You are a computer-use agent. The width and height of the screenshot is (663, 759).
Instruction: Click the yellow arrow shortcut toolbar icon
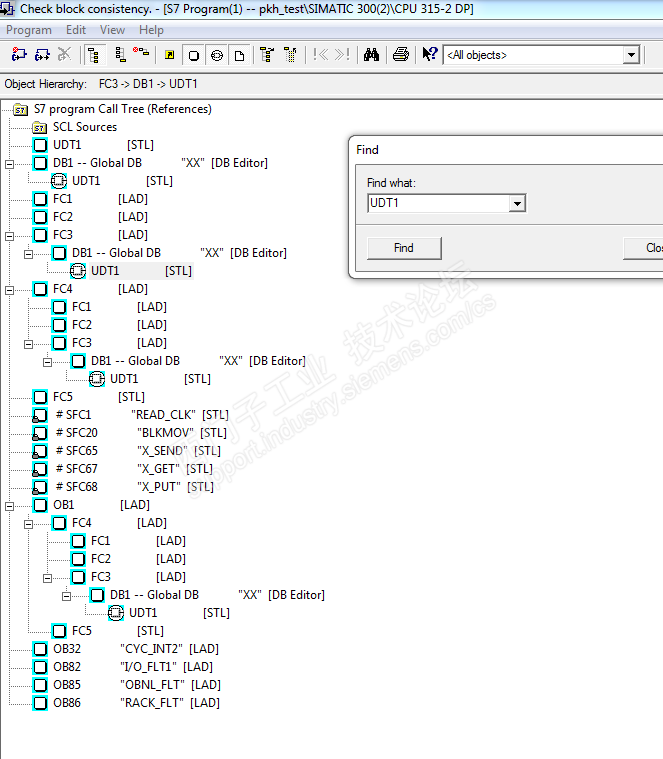169,55
